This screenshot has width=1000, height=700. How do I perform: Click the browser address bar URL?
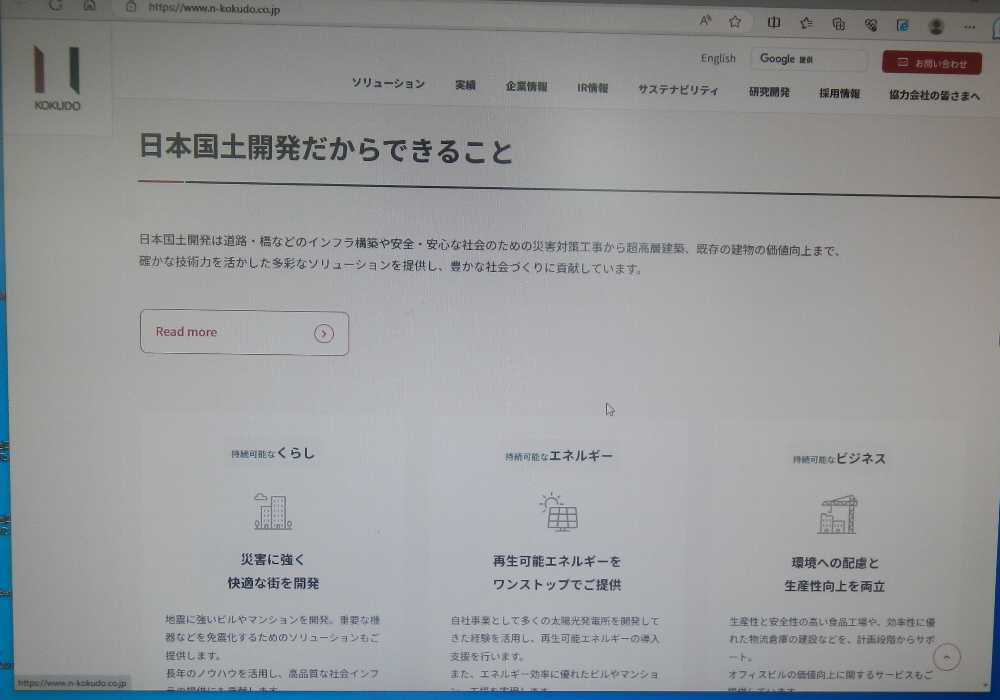coord(214,8)
